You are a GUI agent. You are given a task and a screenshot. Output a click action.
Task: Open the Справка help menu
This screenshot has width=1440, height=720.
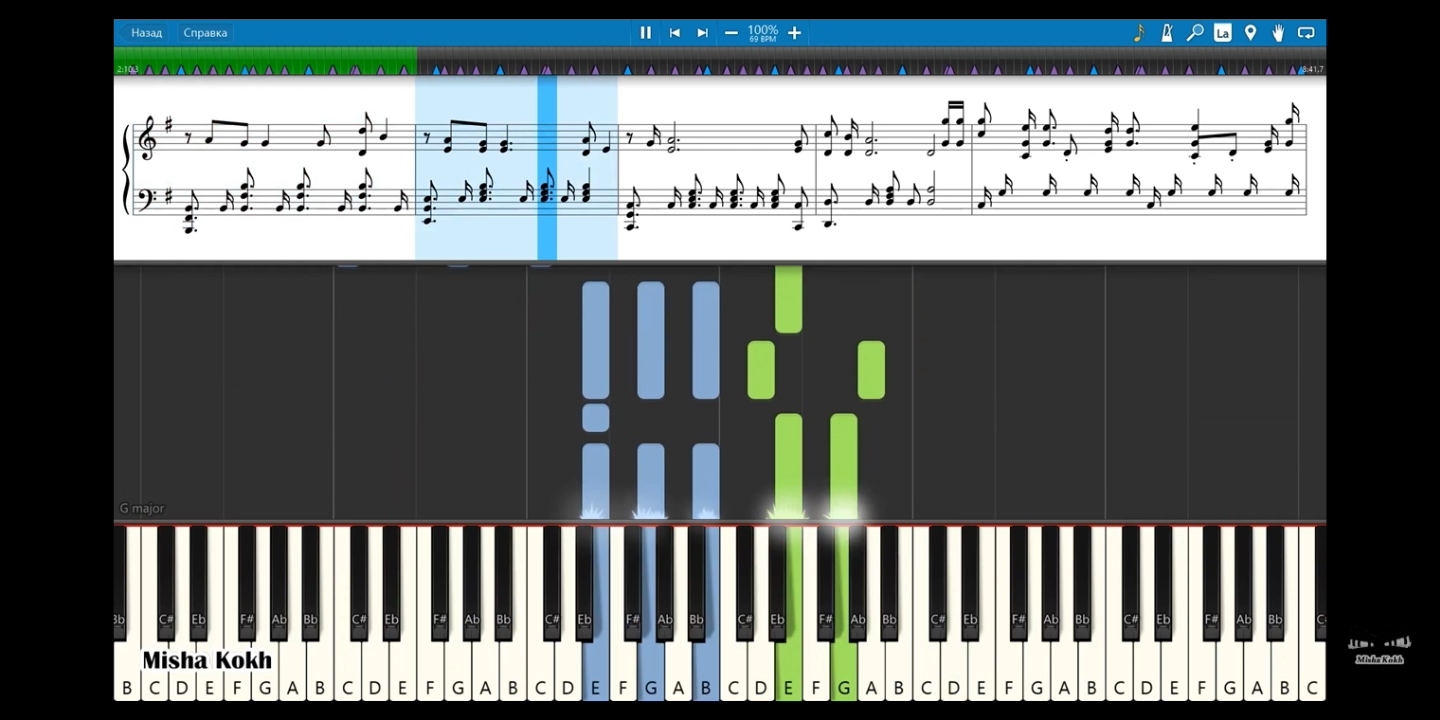pos(205,33)
